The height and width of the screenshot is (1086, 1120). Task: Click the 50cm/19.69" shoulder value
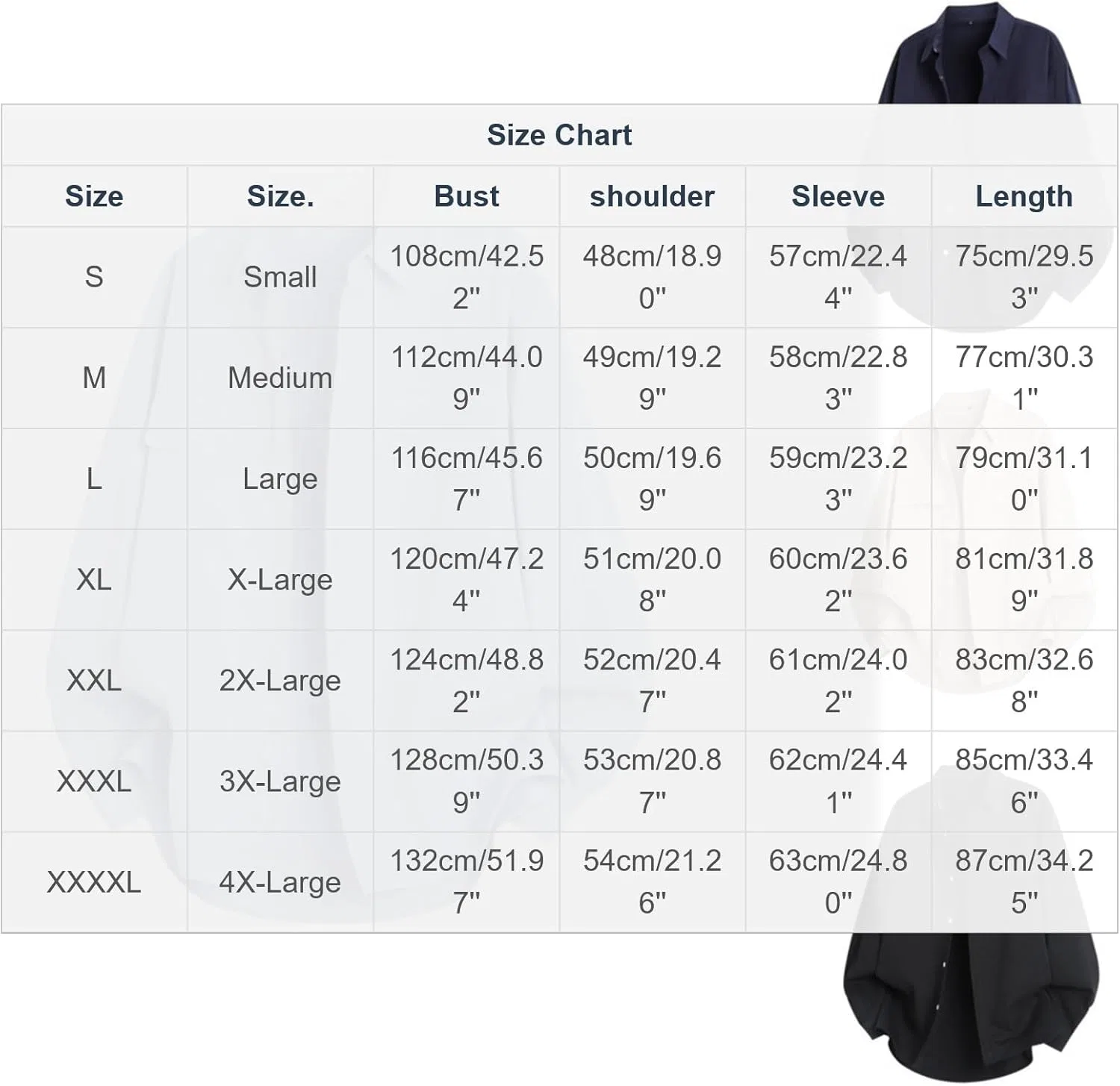652,478
